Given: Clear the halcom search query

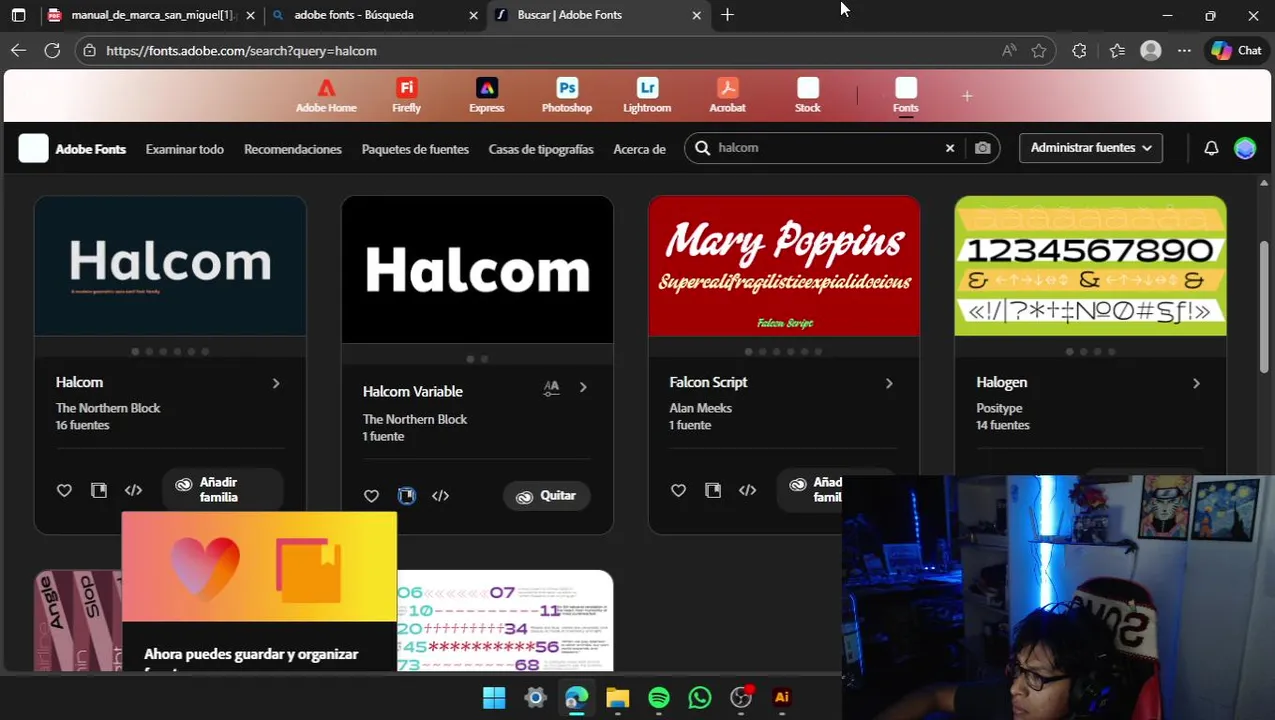Looking at the screenshot, I should (x=950, y=148).
